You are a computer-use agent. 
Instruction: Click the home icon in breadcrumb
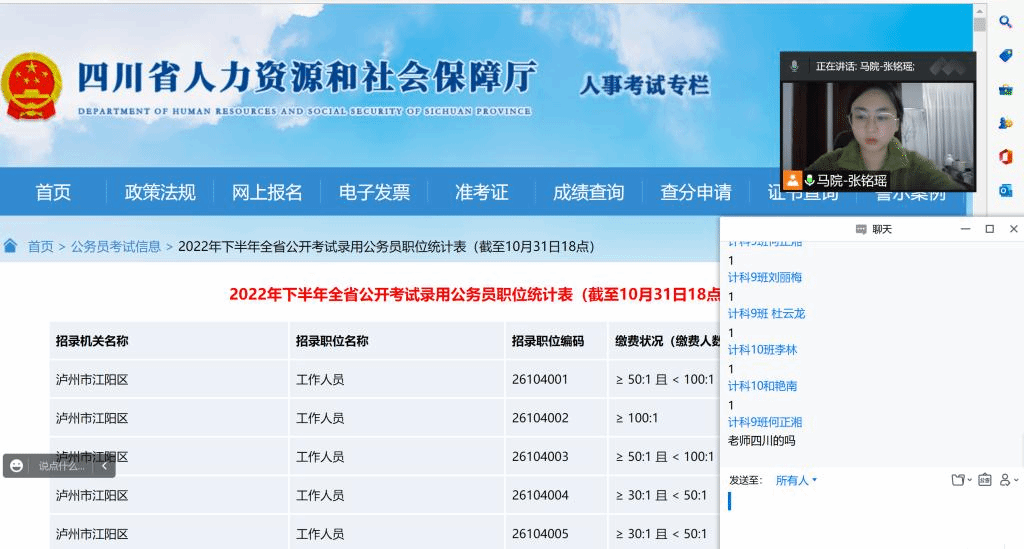click(x=11, y=246)
